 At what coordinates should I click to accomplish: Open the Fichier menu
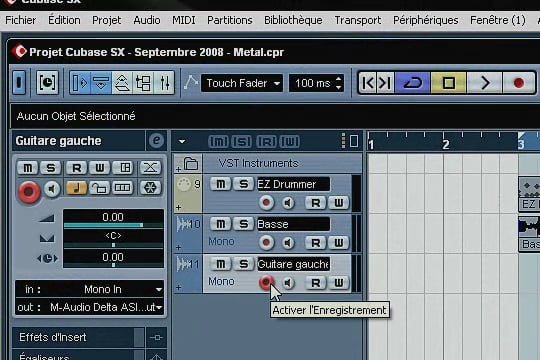[20, 20]
